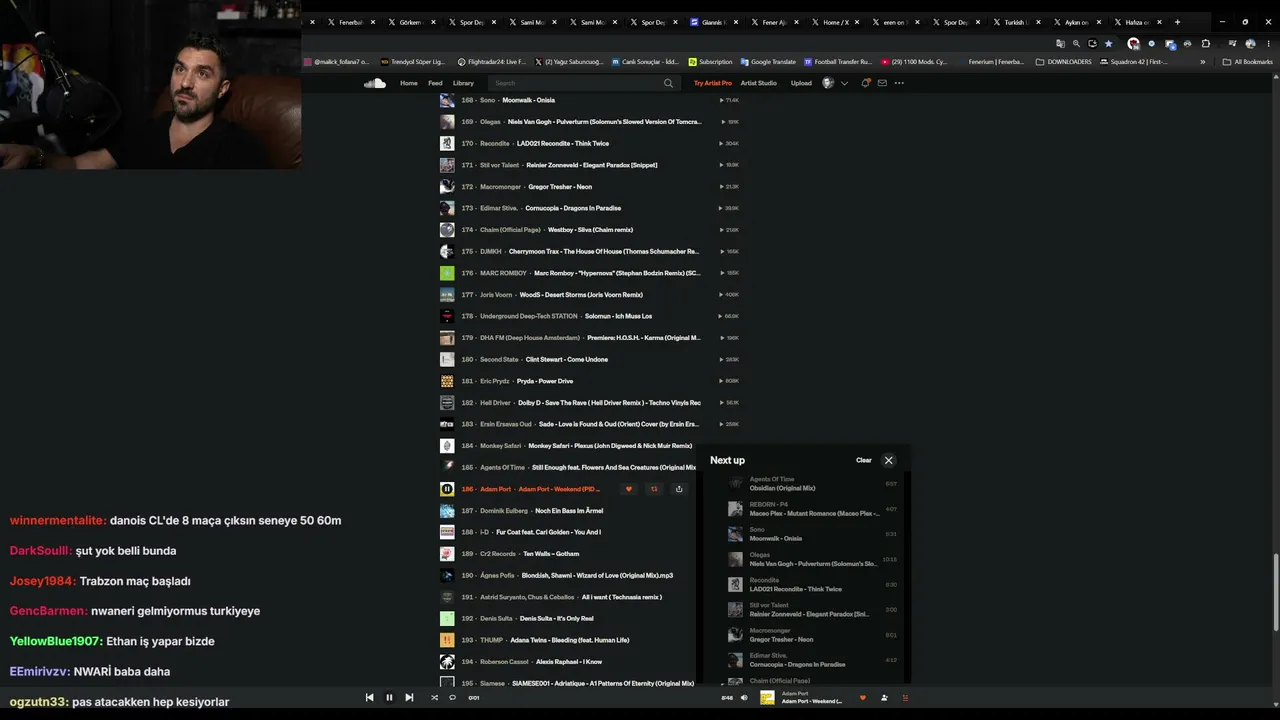Toggle repeat in the player bar
Viewport: 1280px width, 720px height.
[x=452, y=697]
